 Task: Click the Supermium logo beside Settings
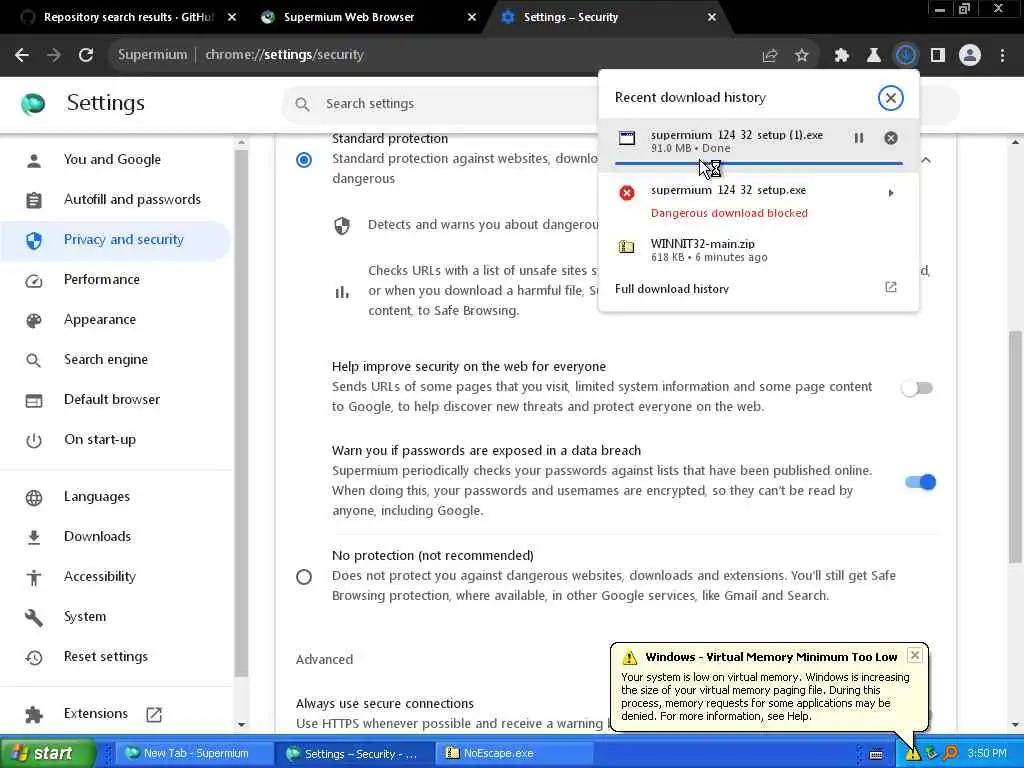[x=33, y=104]
